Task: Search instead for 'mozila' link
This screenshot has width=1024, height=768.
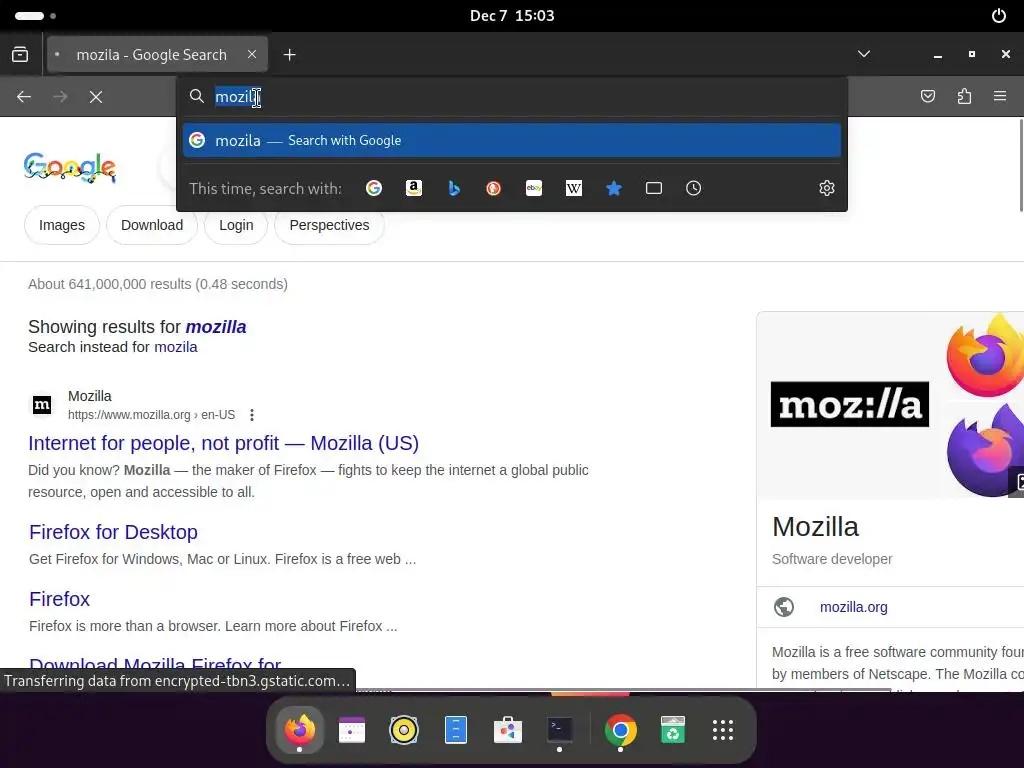Action: 176,347
